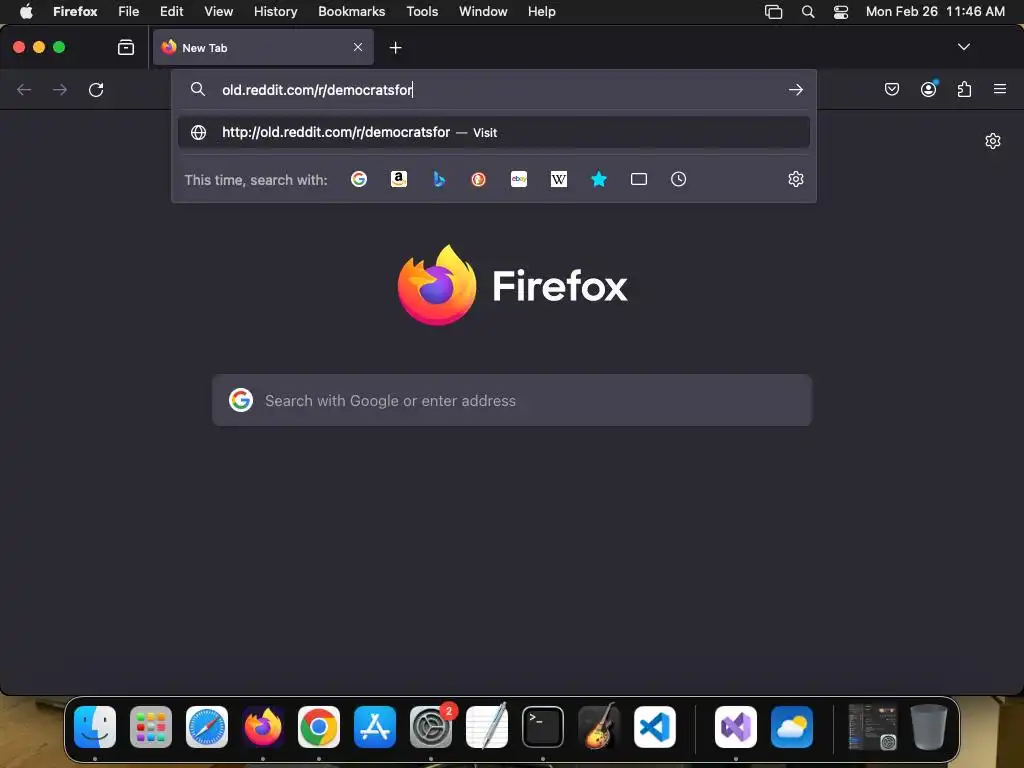This screenshot has width=1024, height=768.
Task: Search this time with Bing icon
Action: click(x=439, y=179)
